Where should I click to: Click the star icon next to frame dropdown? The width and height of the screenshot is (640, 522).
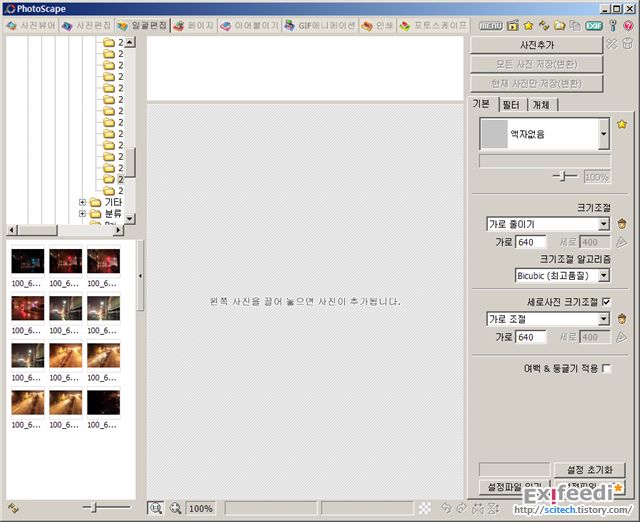(622, 124)
